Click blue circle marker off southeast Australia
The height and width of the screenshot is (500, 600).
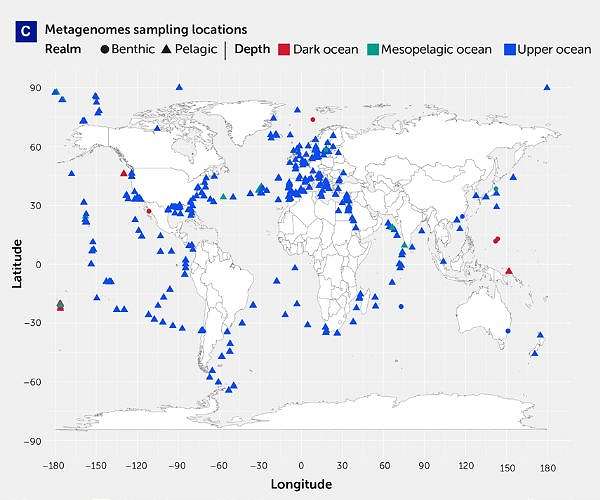click(508, 331)
